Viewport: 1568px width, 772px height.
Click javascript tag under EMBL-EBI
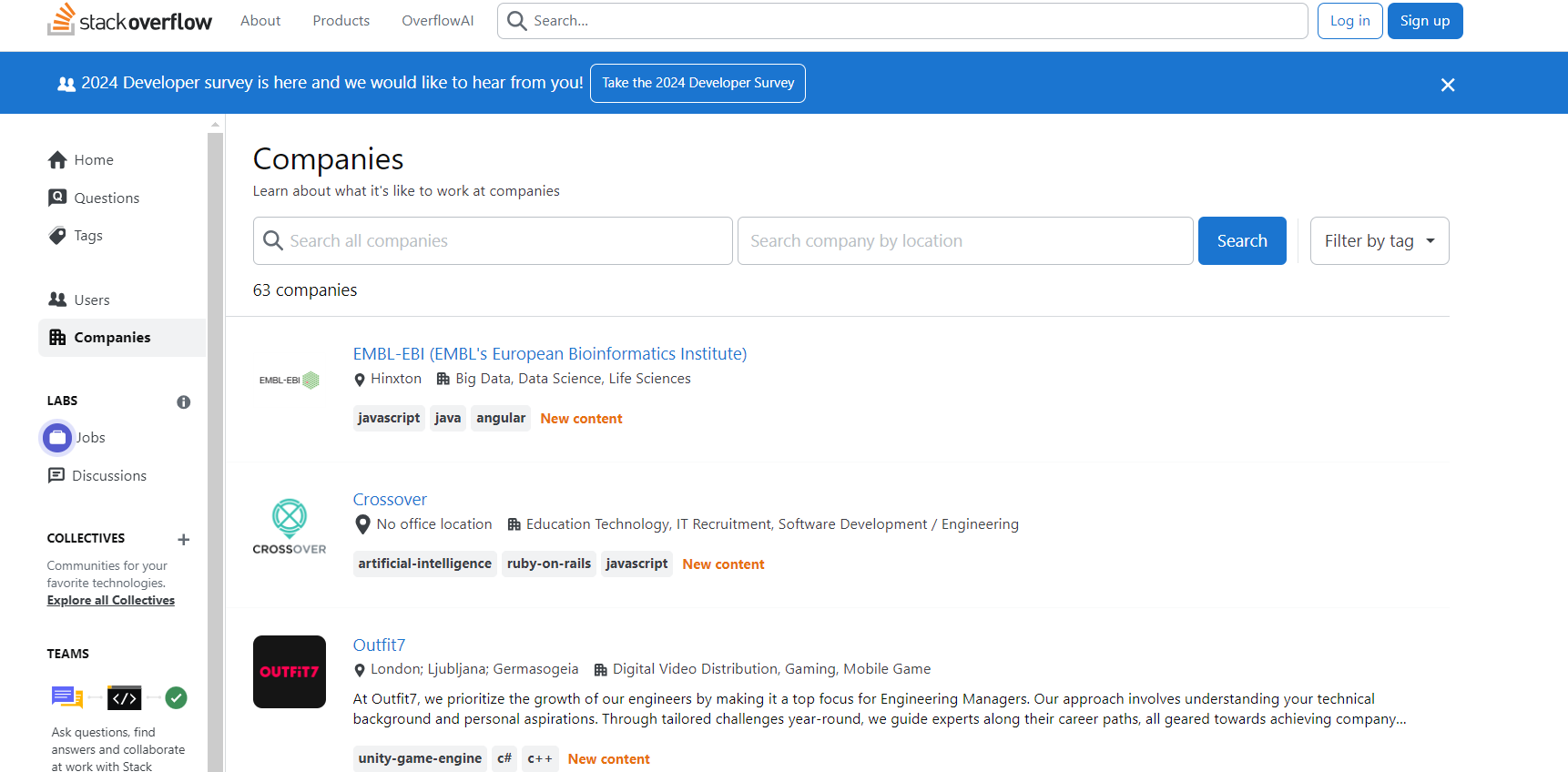coord(389,418)
